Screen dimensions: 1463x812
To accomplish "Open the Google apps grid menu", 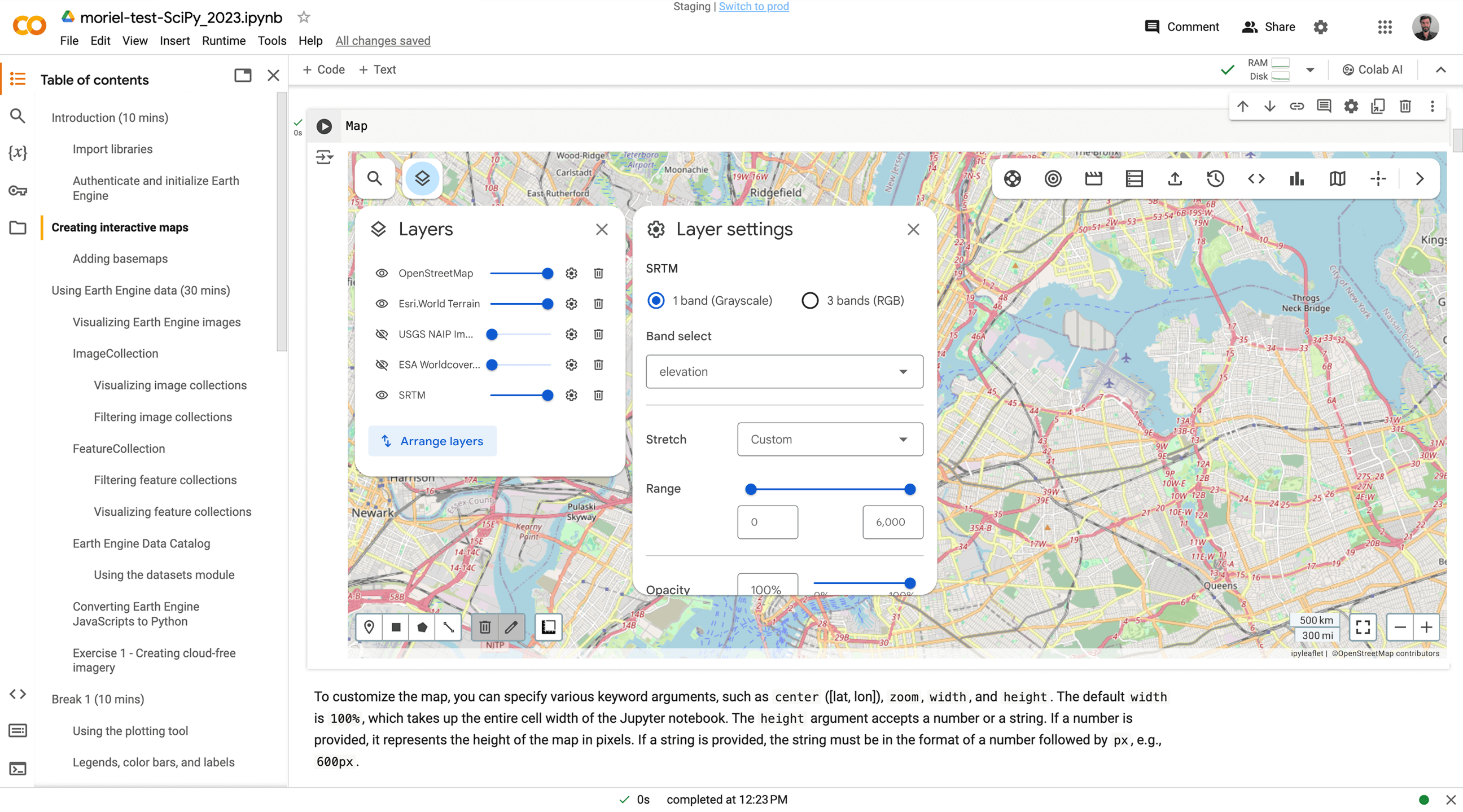I will tap(1385, 27).
